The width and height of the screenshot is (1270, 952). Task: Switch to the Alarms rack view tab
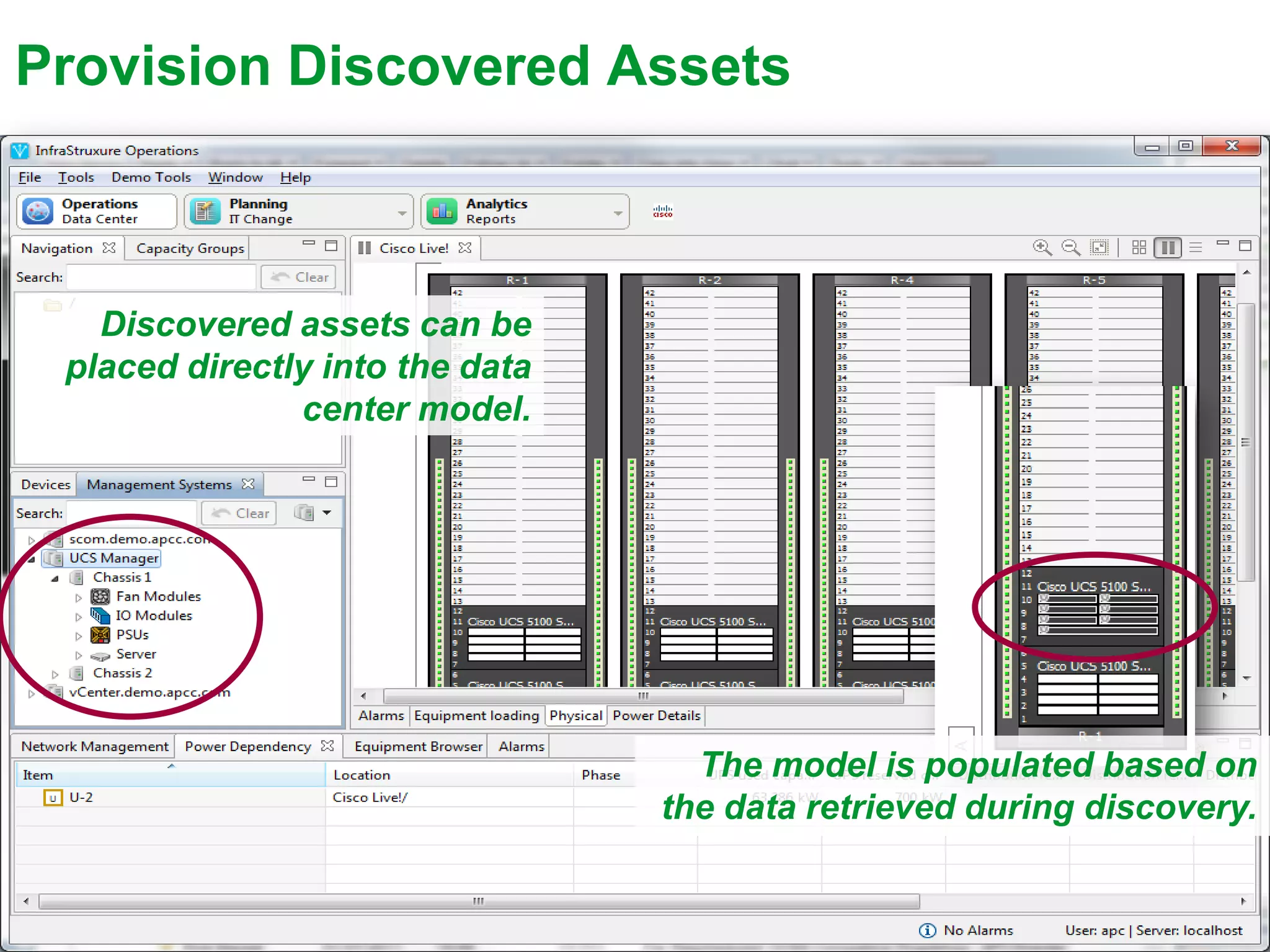pos(381,716)
